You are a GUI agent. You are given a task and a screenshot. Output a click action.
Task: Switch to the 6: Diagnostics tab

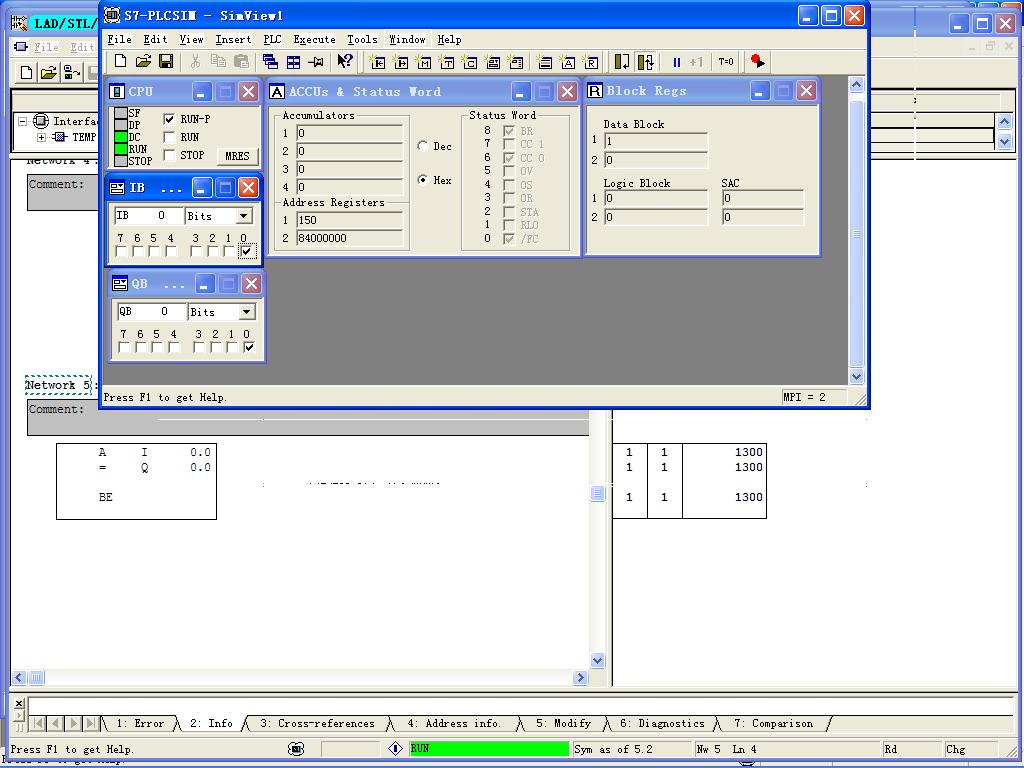pyautogui.click(x=662, y=724)
